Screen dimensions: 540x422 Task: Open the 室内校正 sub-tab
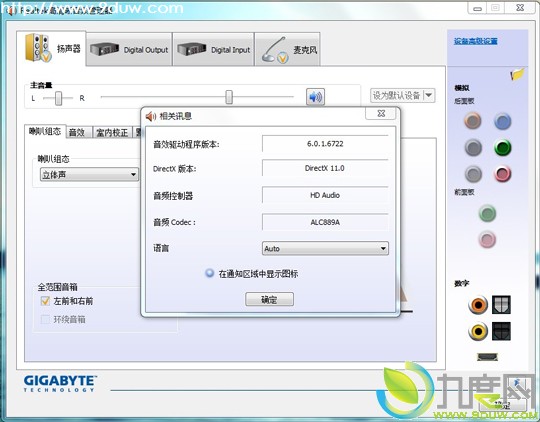pyautogui.click(x=112, y=133)
